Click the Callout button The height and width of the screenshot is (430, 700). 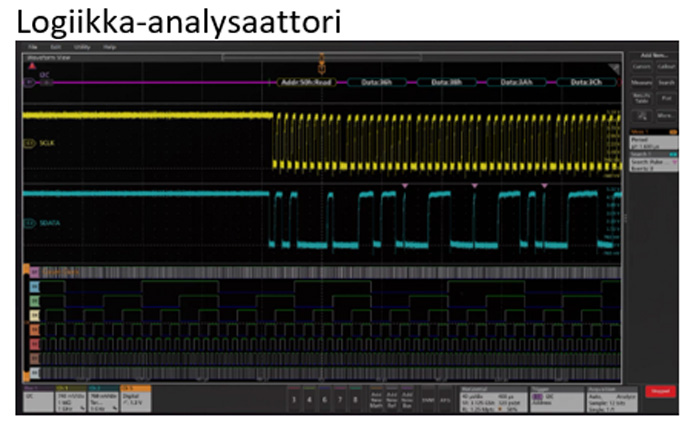click(x=665, y=66)
